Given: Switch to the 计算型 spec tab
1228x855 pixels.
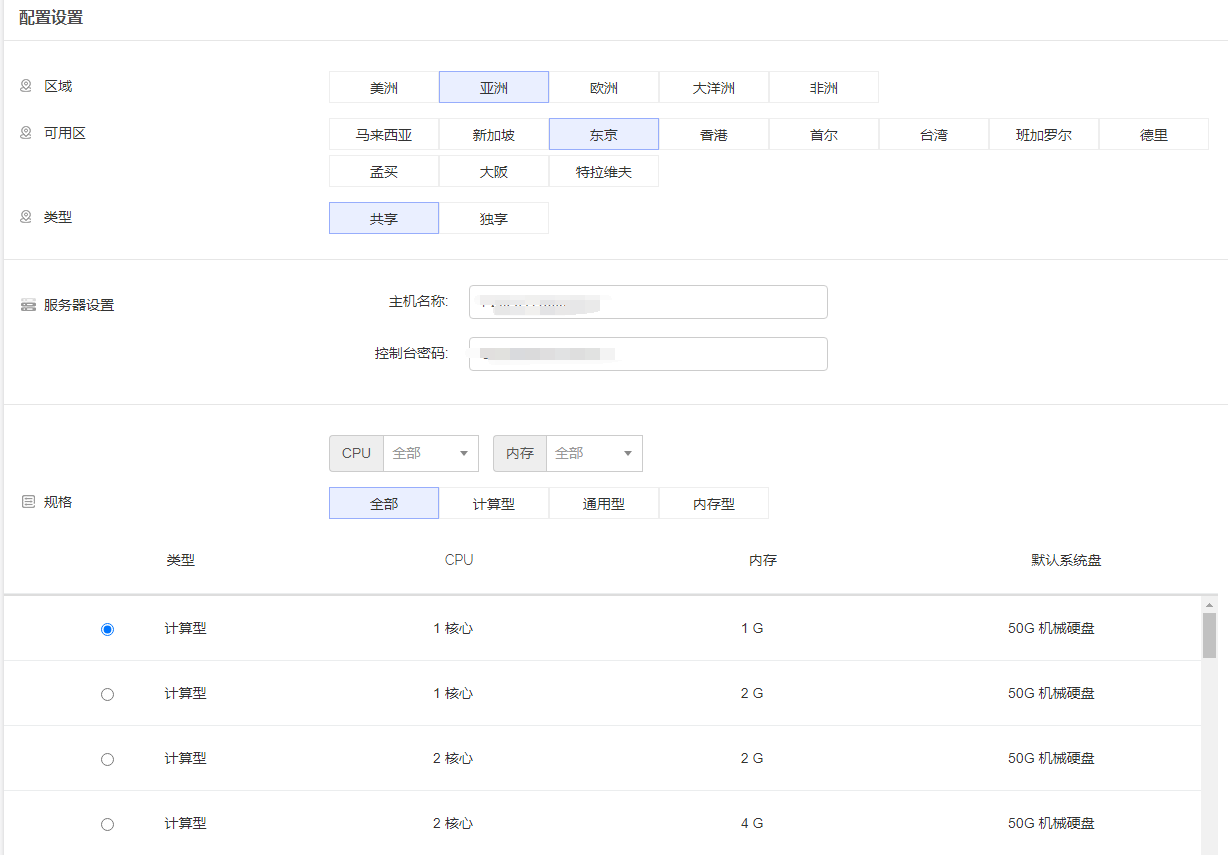Looking at the screenshot, I should tap(494, 504).
